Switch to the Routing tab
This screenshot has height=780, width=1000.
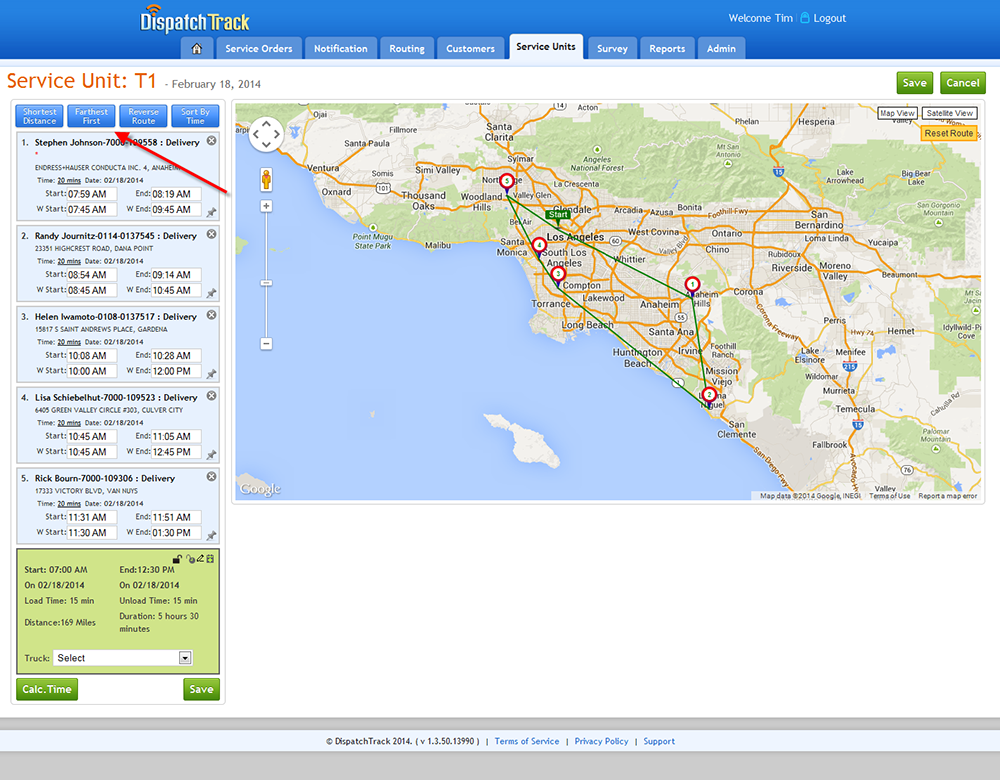tap(406, 47)
